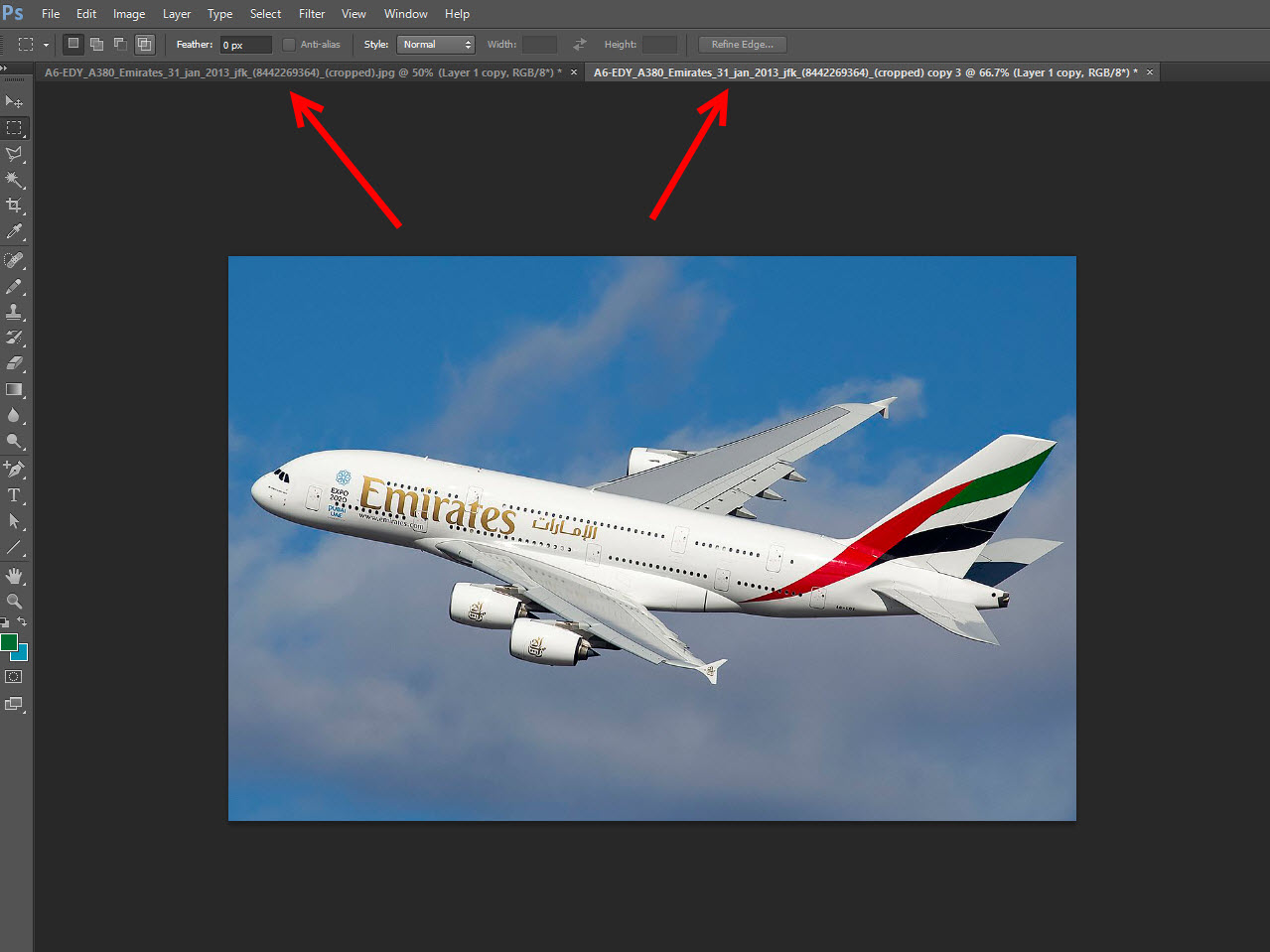Toggle the Anti-alias checkbox
This screenshot has height=952, width=1270.
point(289,45)
